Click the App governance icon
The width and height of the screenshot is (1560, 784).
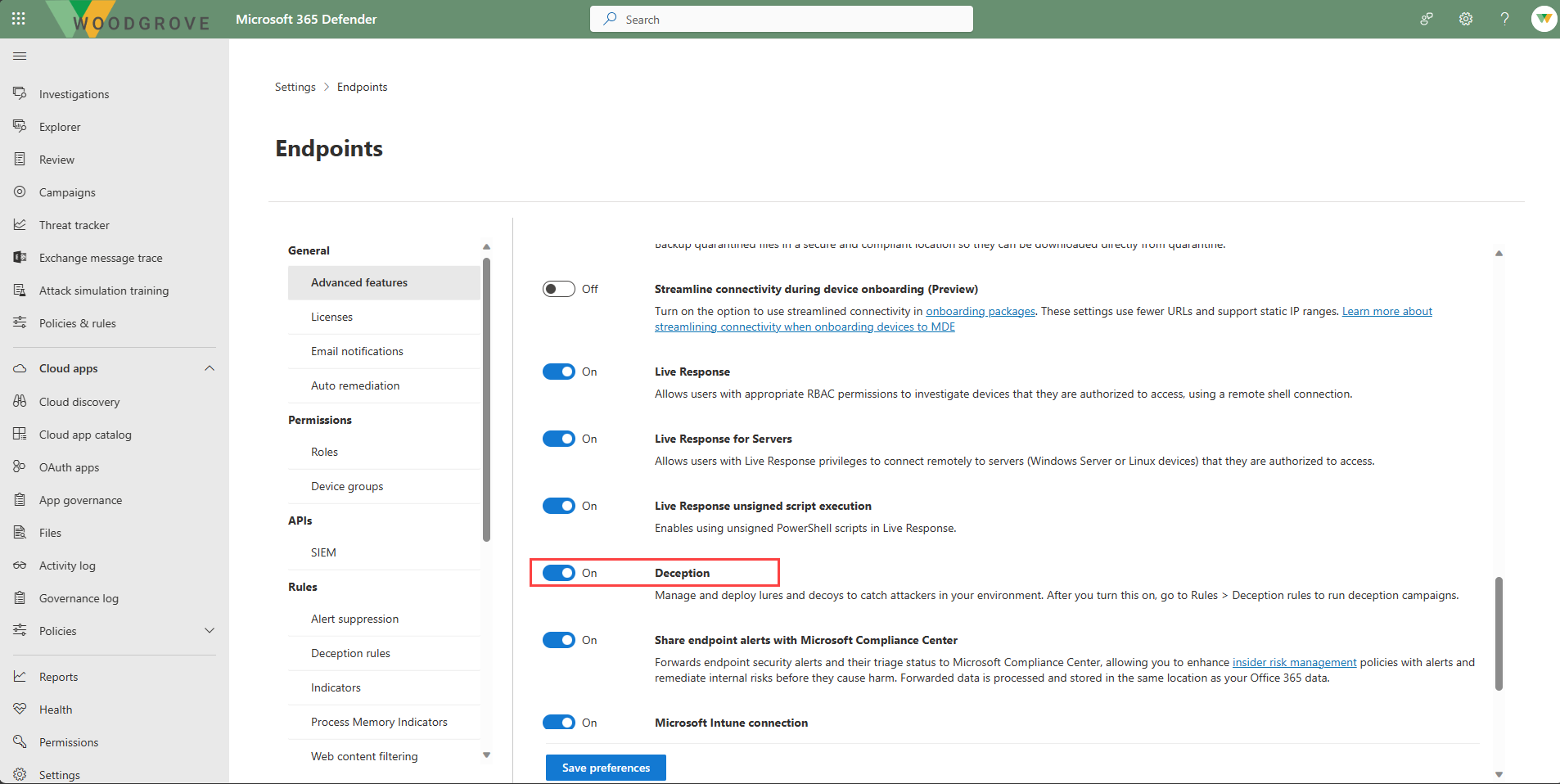(x=20, y=499)
